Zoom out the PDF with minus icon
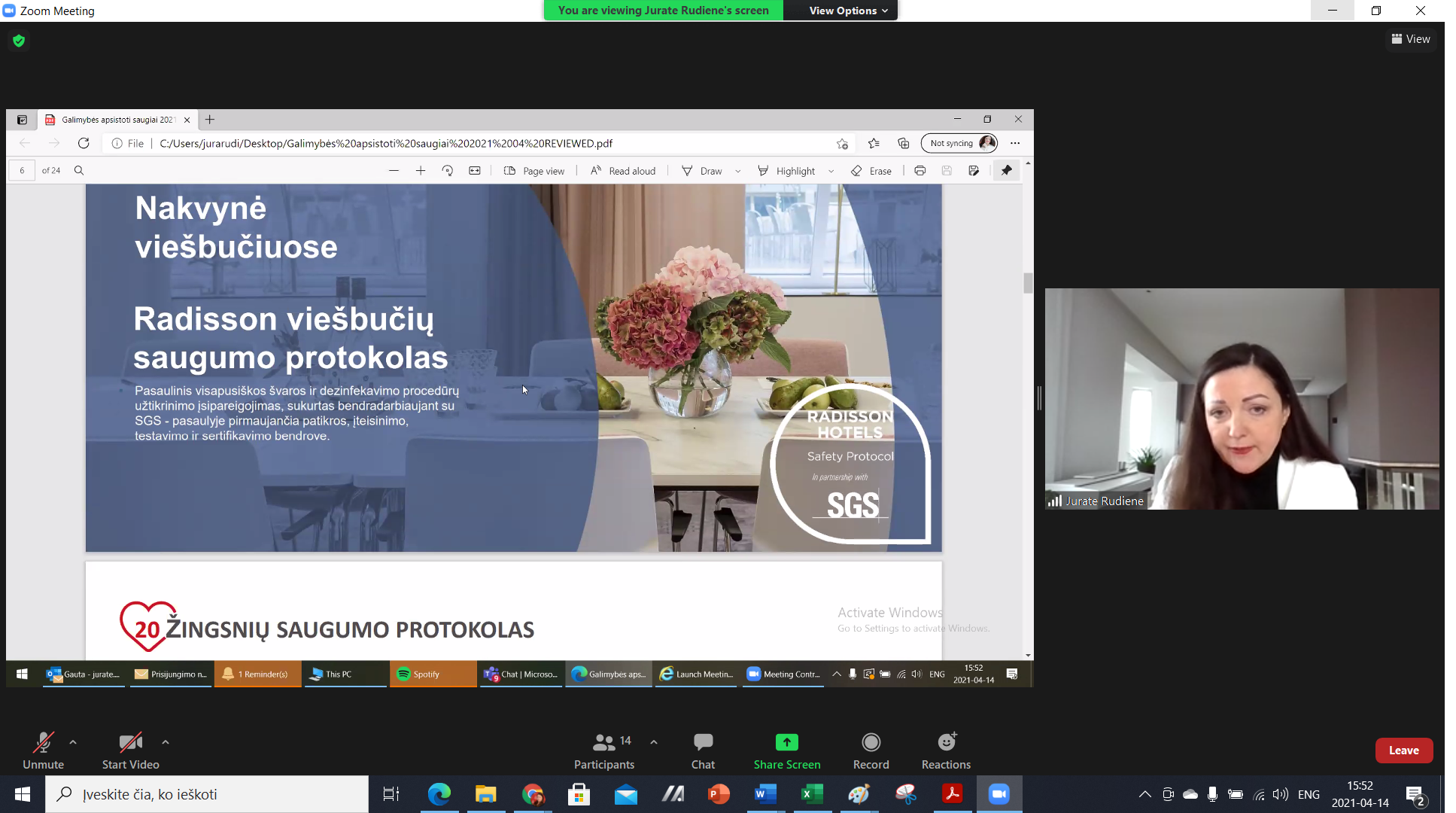Image resolution: width=1456 pixels, height=813 pixels. [394, 171]
